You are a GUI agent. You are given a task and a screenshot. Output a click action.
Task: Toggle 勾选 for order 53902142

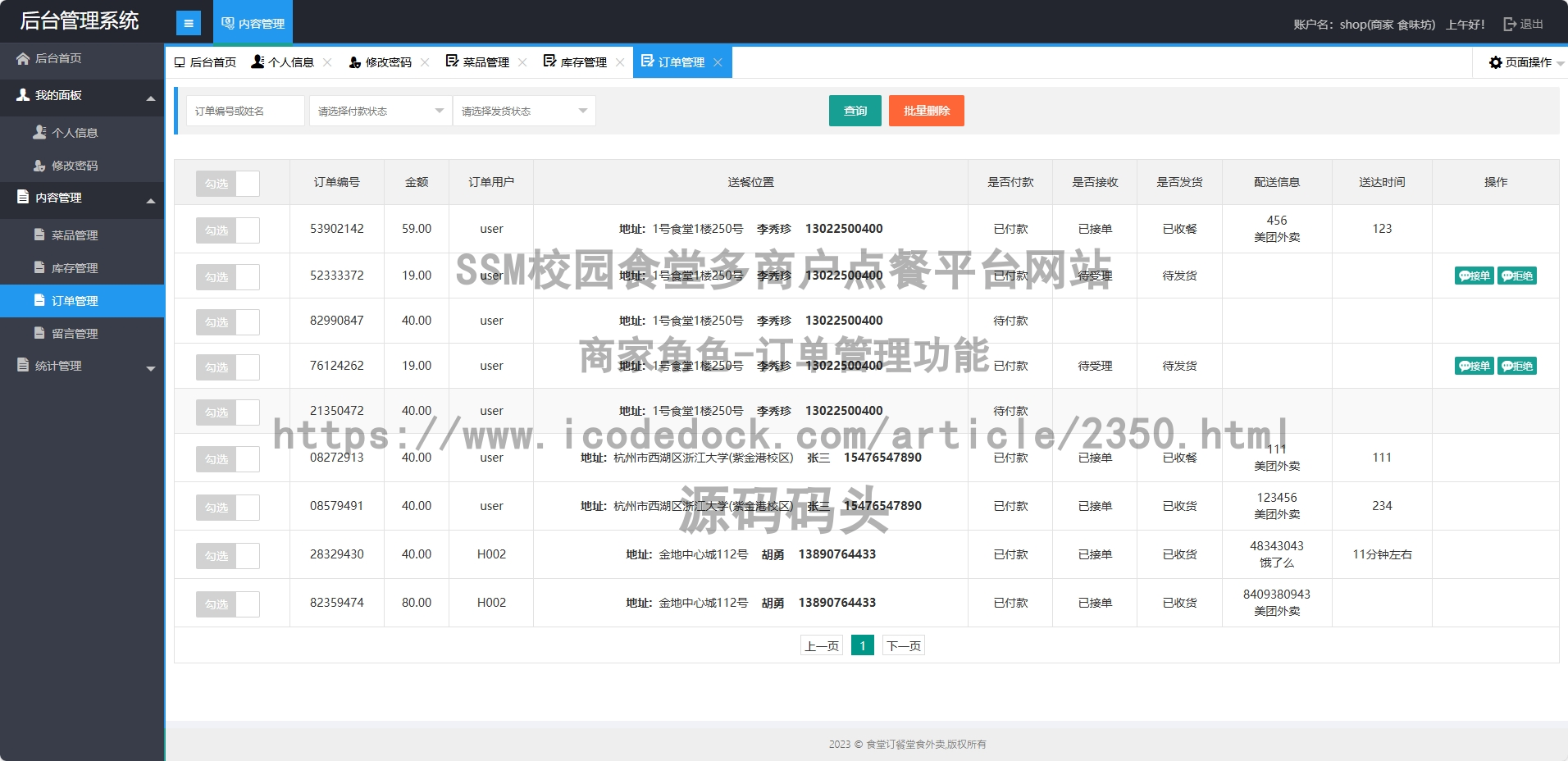click(228, 230)
